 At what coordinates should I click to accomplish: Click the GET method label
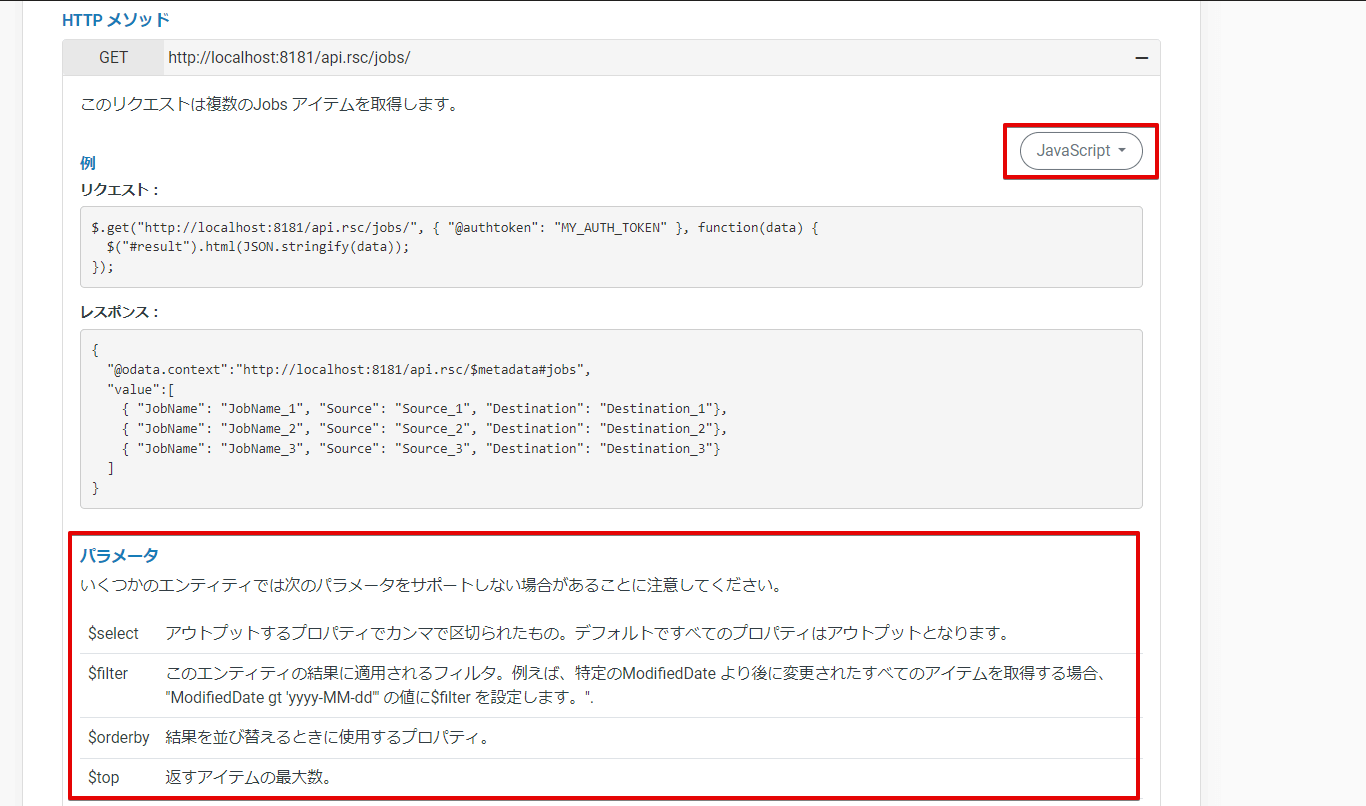[114, 58]
